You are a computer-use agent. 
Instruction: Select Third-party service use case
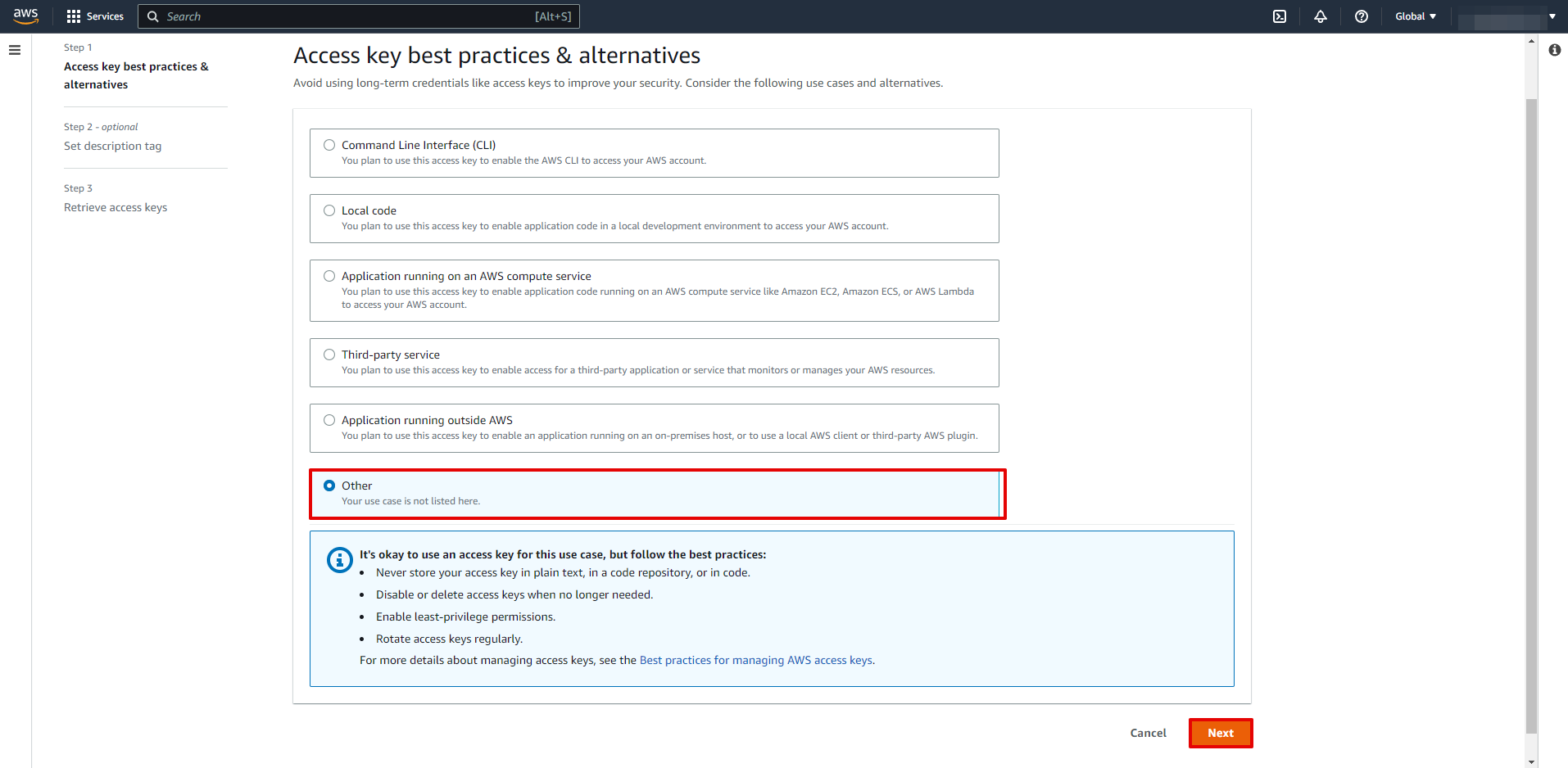329,355
